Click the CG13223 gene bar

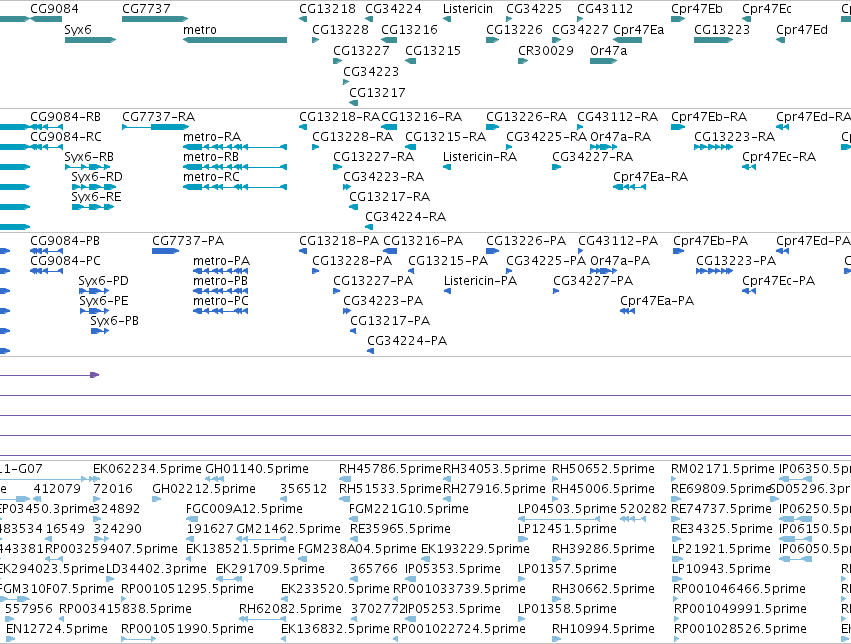[714, 40]
